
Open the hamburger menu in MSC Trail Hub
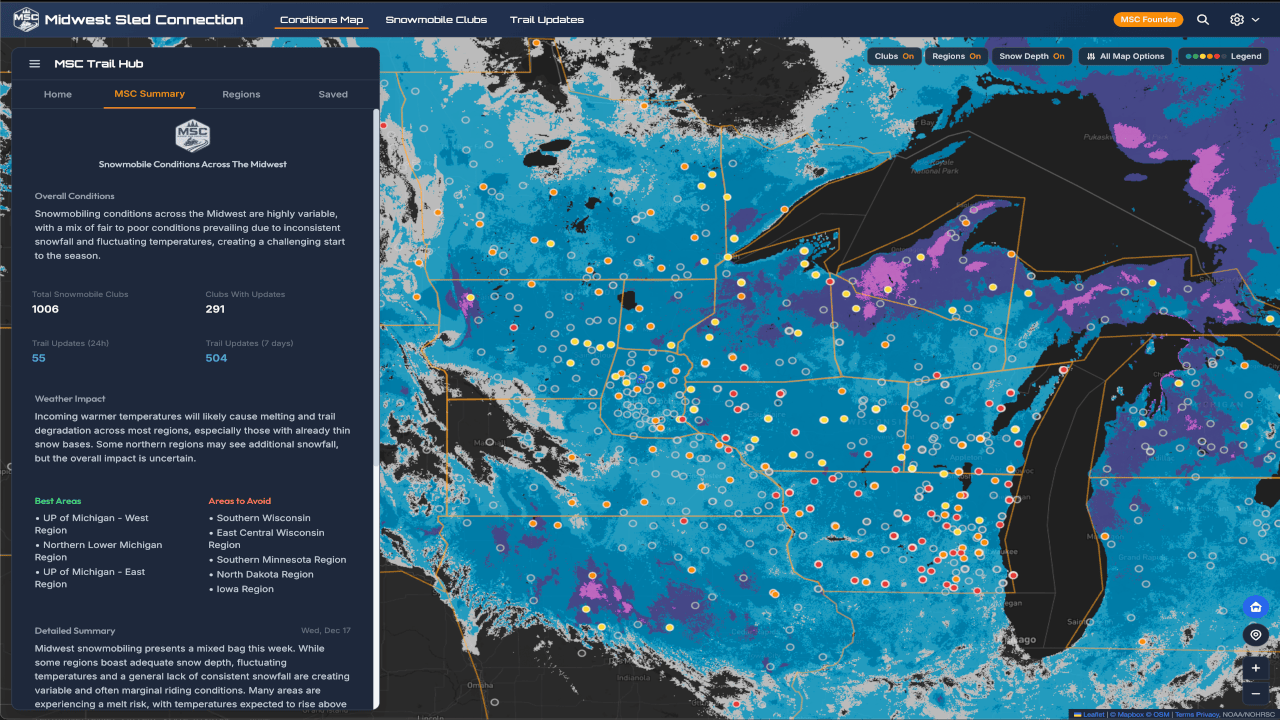click(x=35, y=64)
